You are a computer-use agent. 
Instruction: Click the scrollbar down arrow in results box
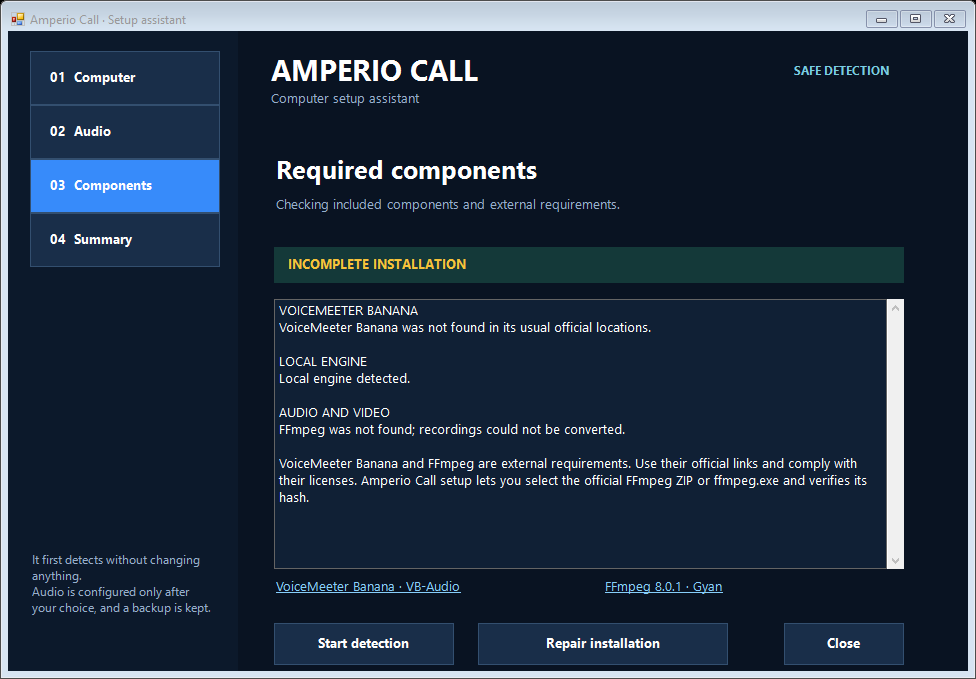[895, 560]
